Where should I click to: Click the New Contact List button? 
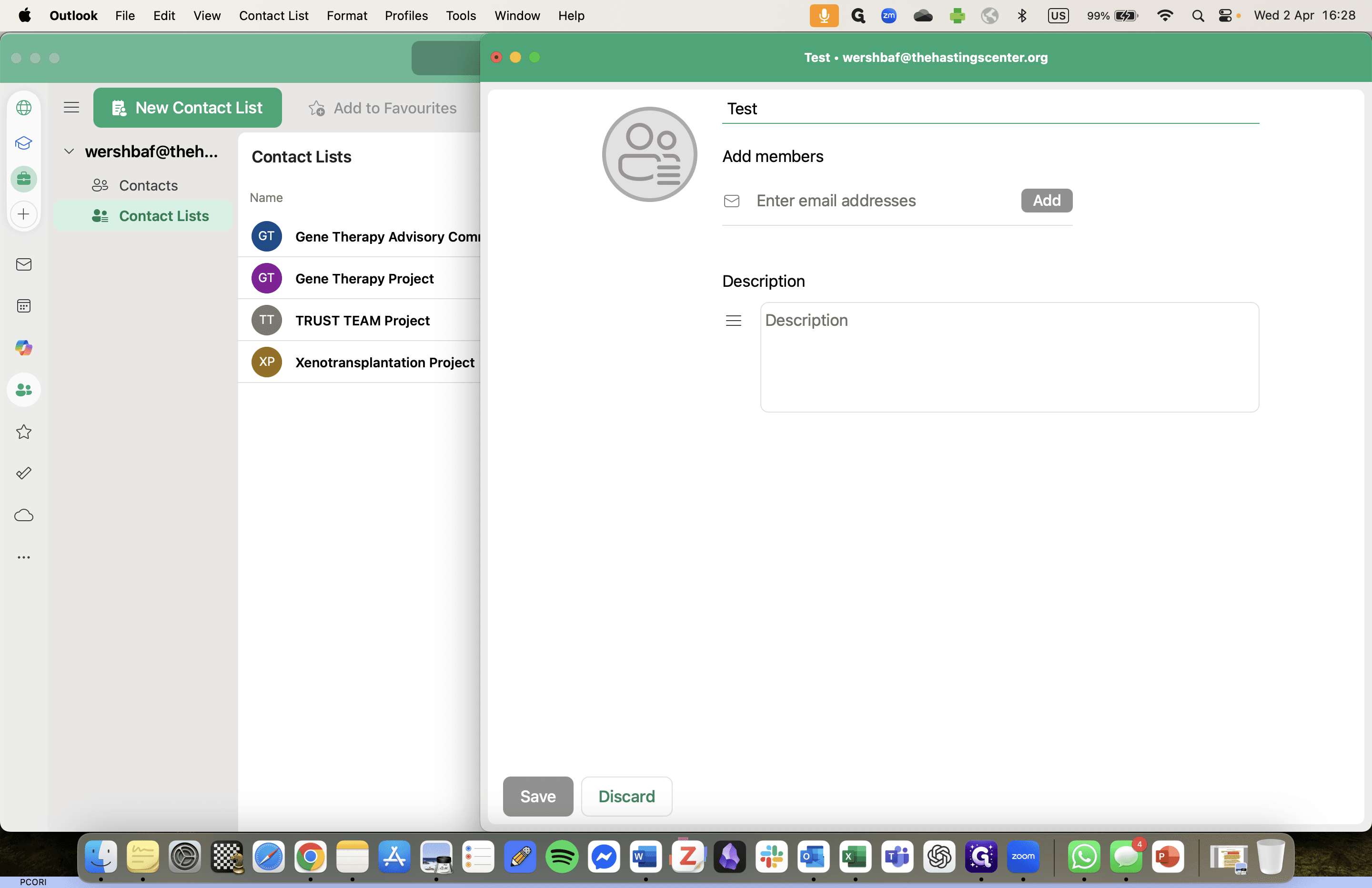pyautogui.click(x=187, y=108)
